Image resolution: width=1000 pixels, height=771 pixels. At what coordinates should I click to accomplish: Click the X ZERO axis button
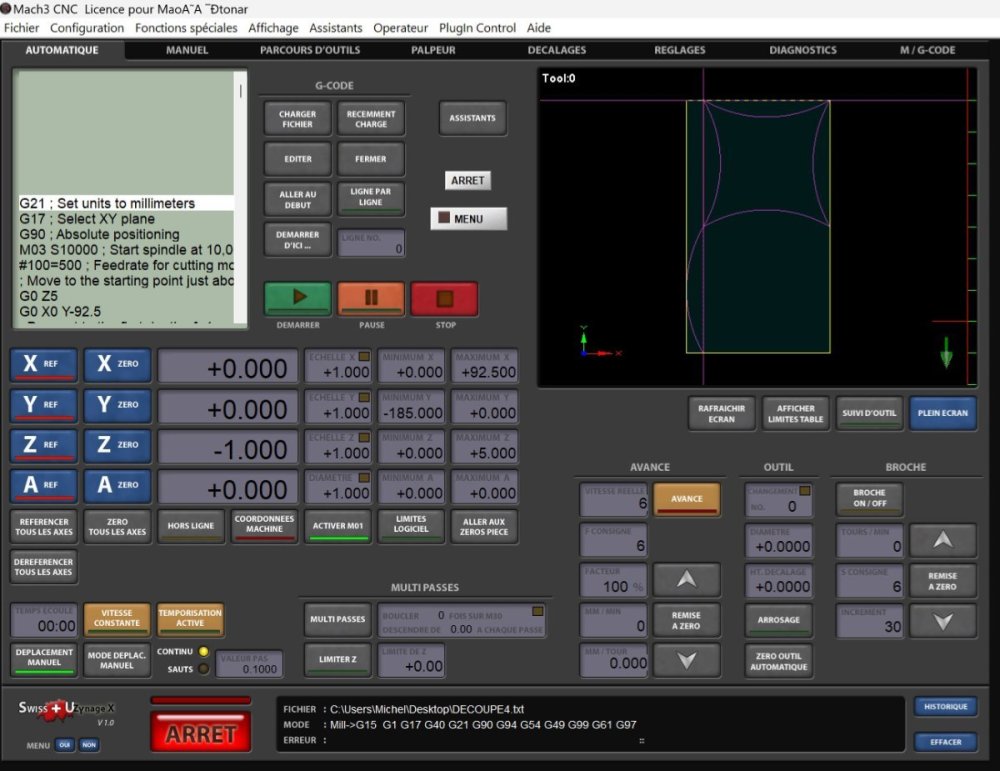[117, 366]
